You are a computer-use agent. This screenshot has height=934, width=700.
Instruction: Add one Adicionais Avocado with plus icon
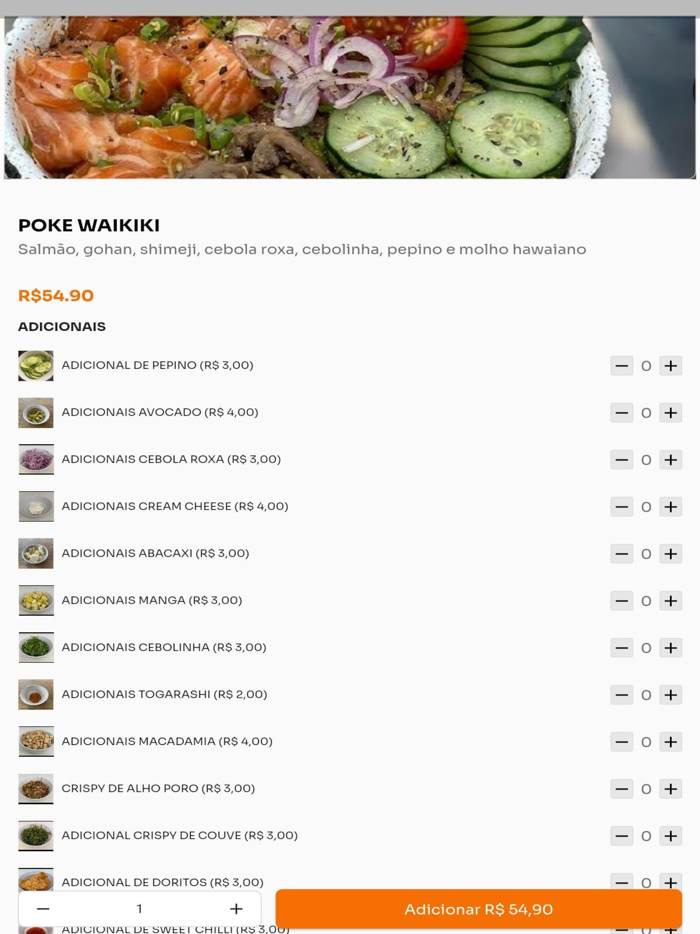point(670,413)
